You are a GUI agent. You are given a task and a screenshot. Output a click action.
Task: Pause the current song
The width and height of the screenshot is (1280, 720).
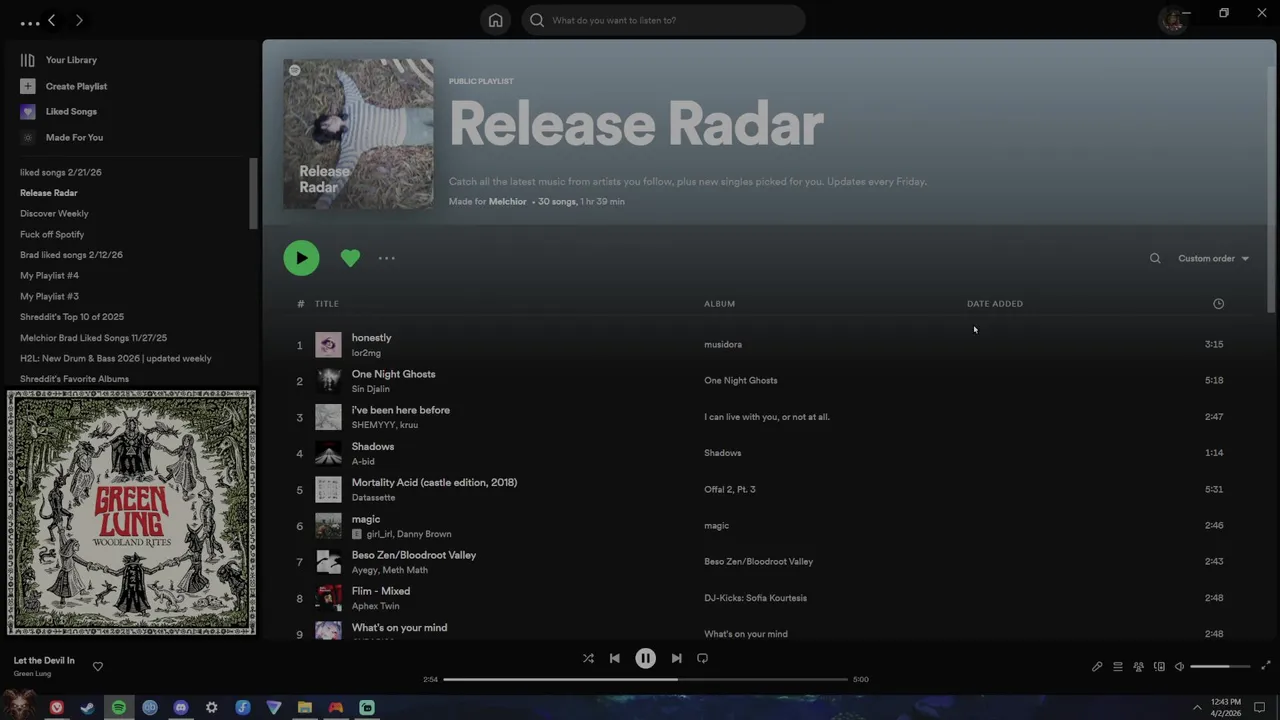point(645,658)
